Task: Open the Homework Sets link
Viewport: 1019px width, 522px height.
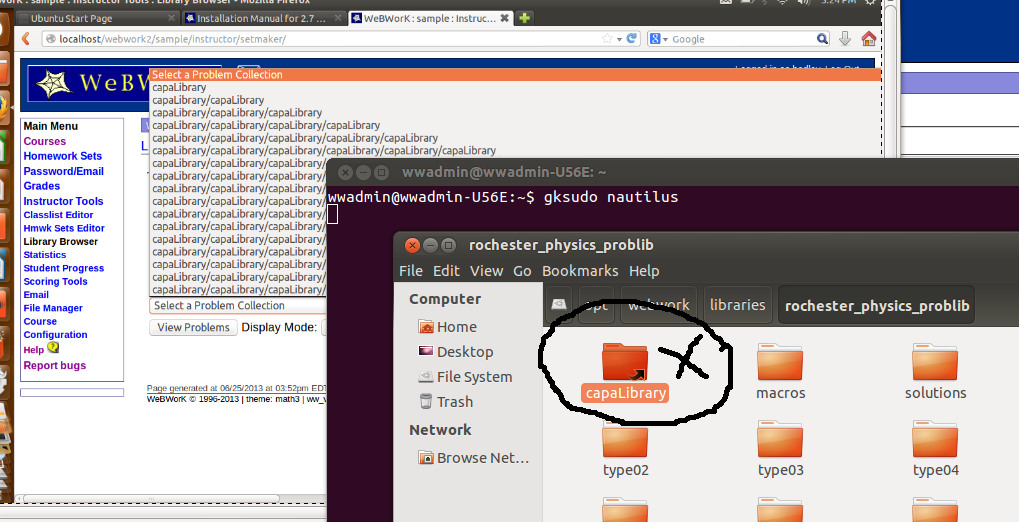Action: point(63,156)
